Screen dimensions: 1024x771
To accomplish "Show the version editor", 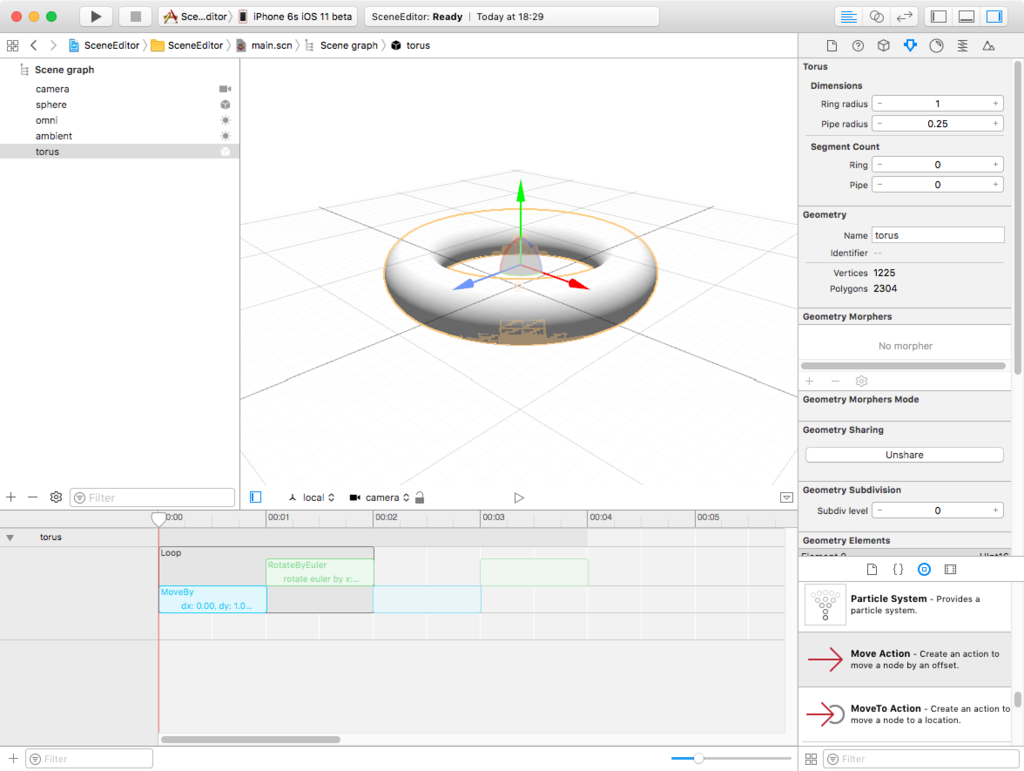I will [x=904, y=16].
